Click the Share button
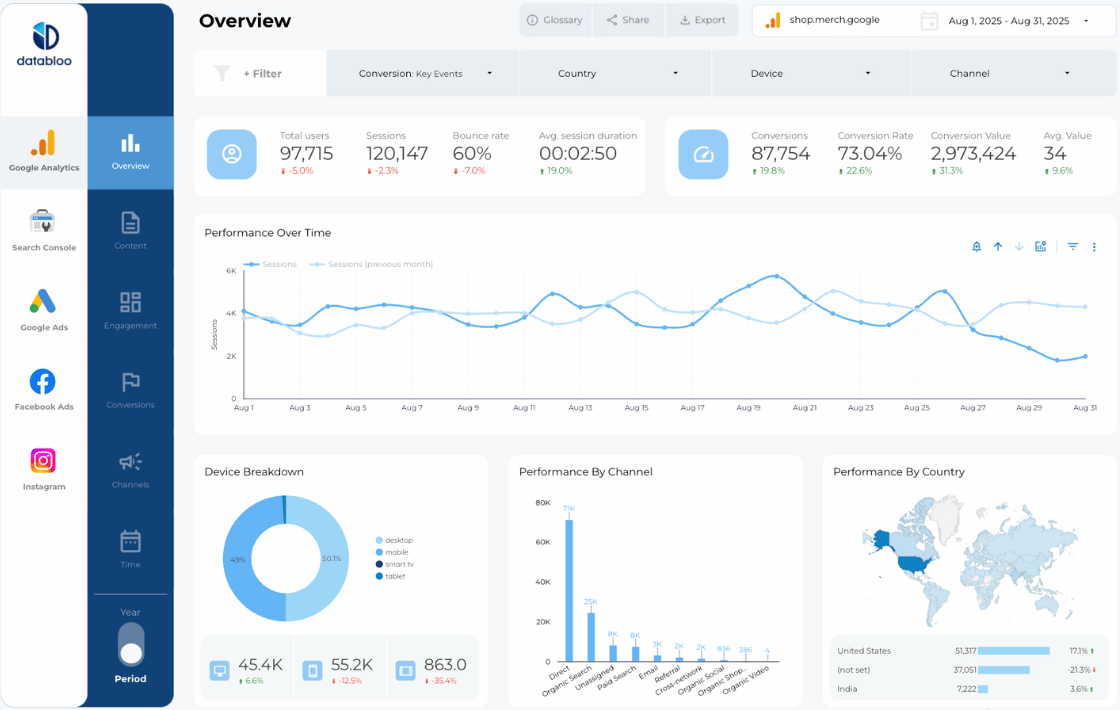 point(628,20)
